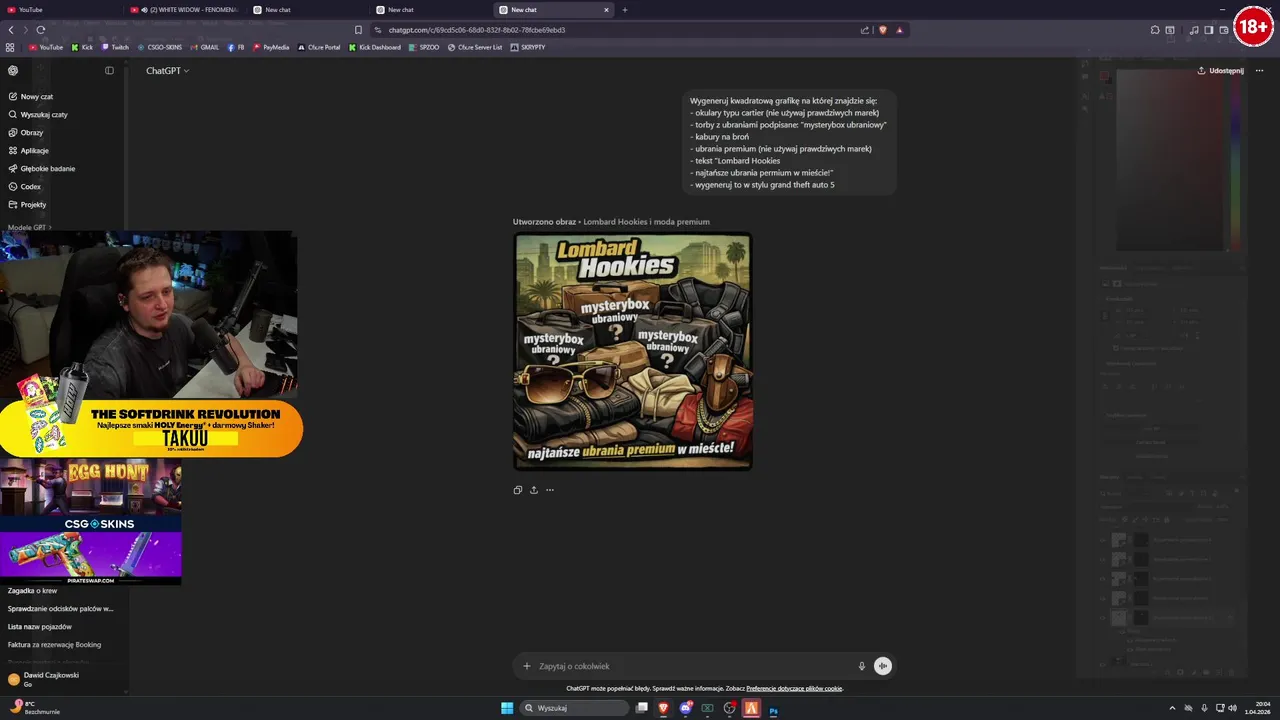
Task: Start voice mode with waveform button
Action: tap(883, 666)
